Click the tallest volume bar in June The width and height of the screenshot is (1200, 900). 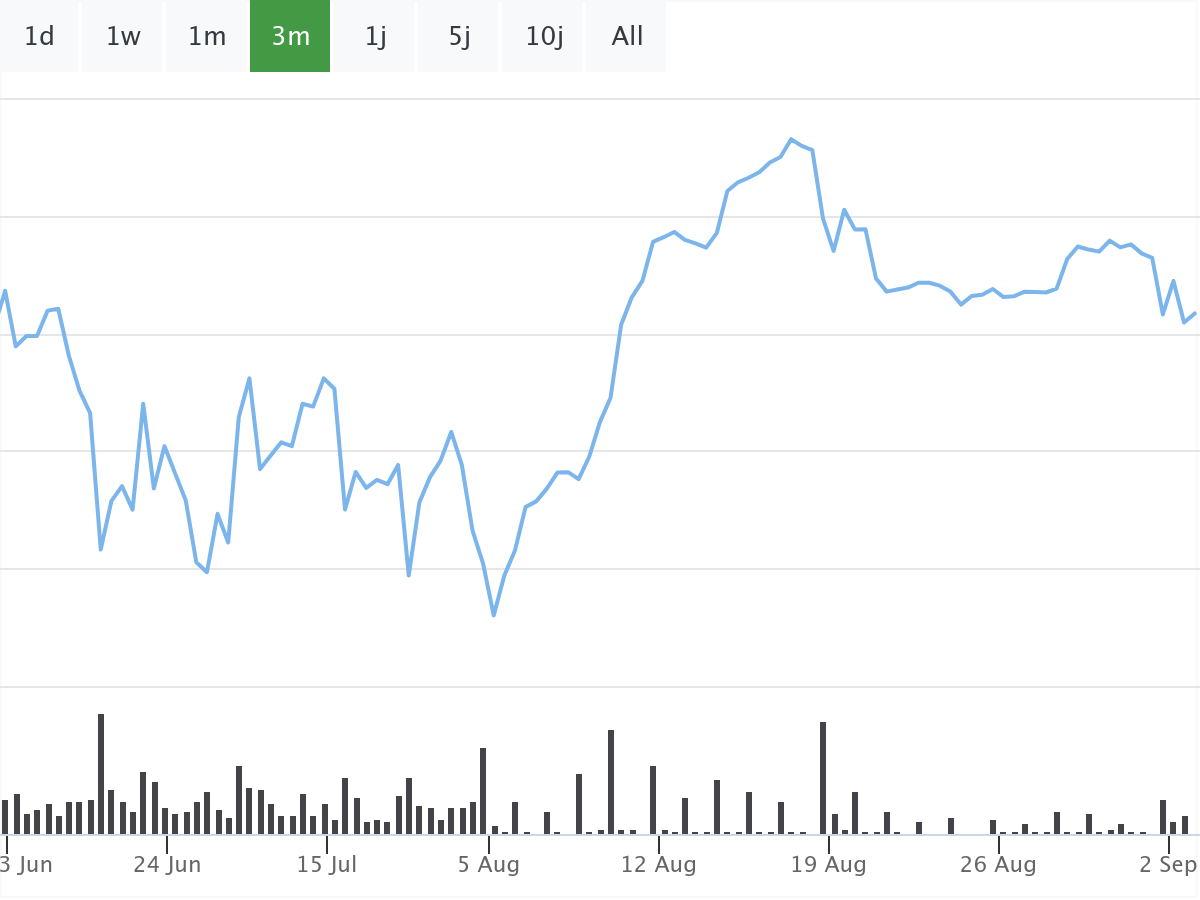pos(101,773)
